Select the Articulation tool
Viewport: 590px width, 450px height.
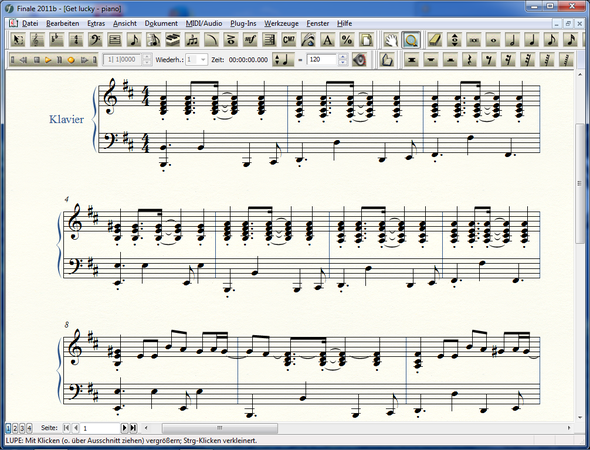click(x=231, y=40)
